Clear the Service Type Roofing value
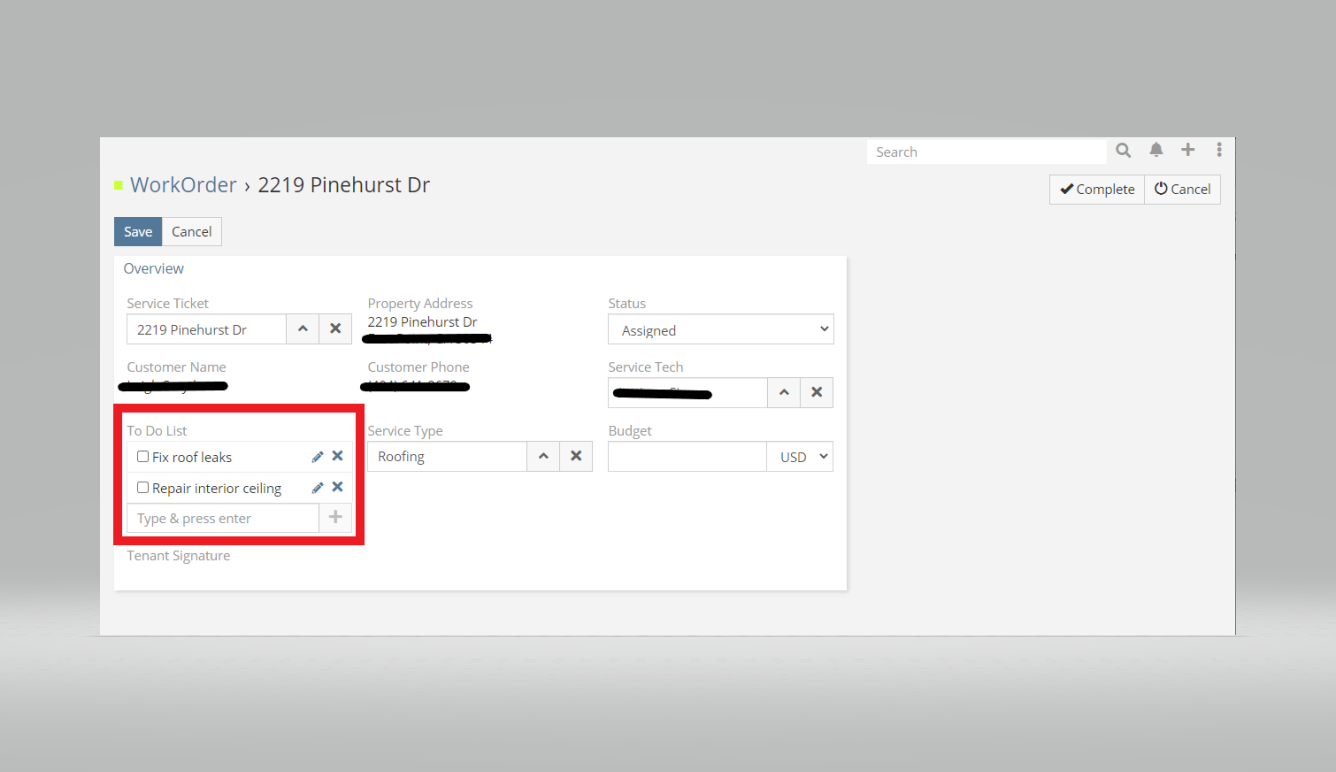Viewport: 1336px width, 772px height. pos(576,456)
